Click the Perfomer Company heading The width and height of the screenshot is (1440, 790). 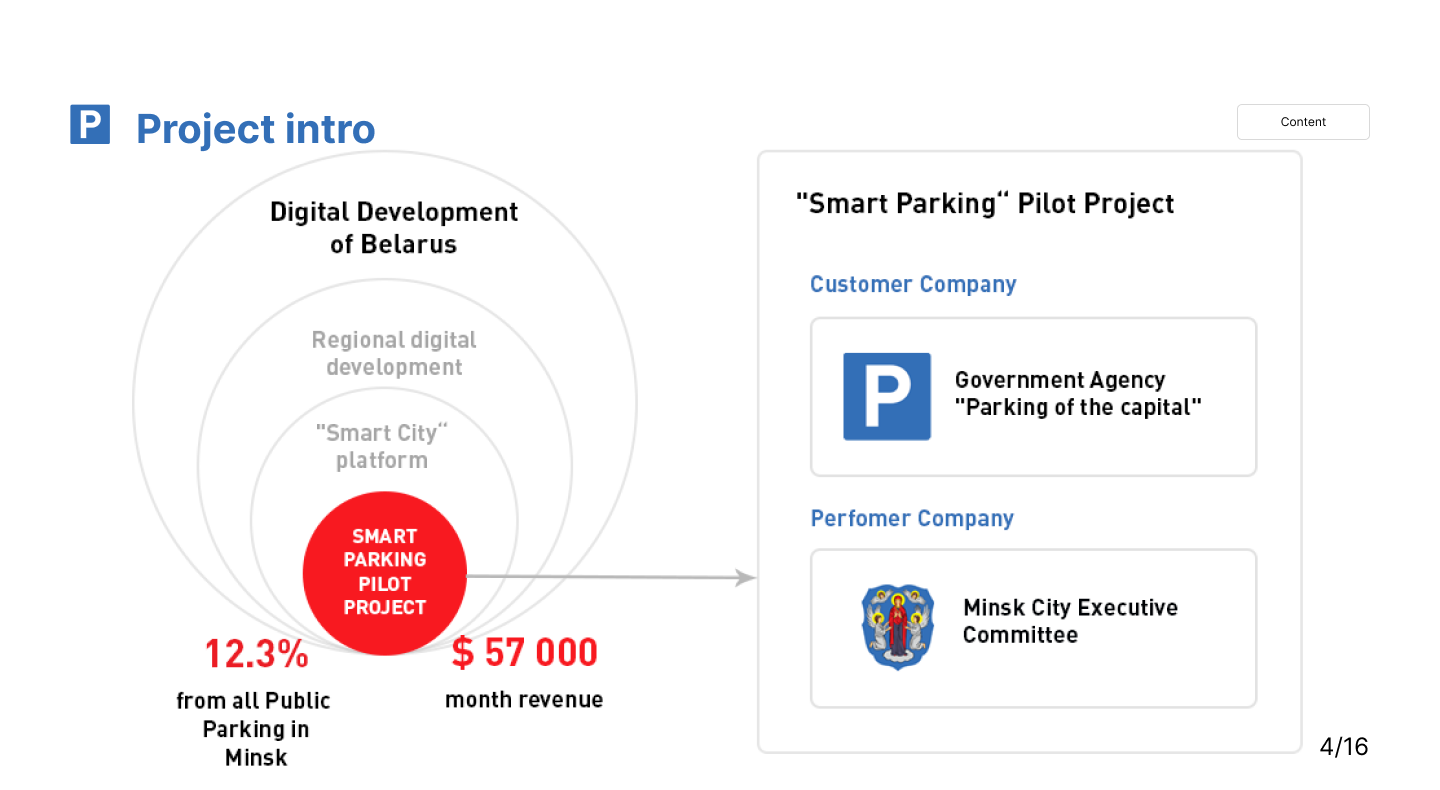coord(912,518)
